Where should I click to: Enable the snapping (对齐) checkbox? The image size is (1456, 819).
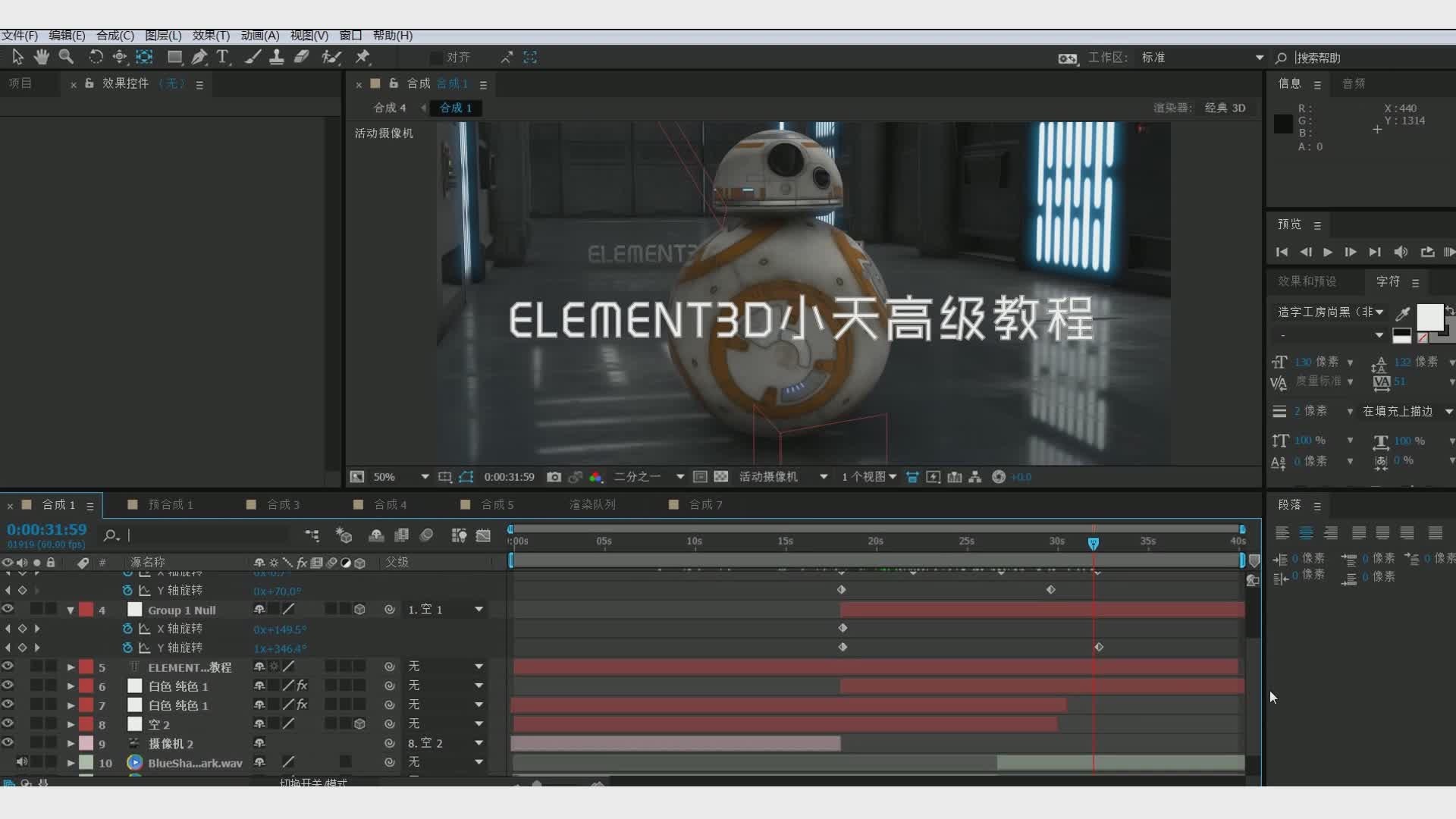[x=436, y=58]
